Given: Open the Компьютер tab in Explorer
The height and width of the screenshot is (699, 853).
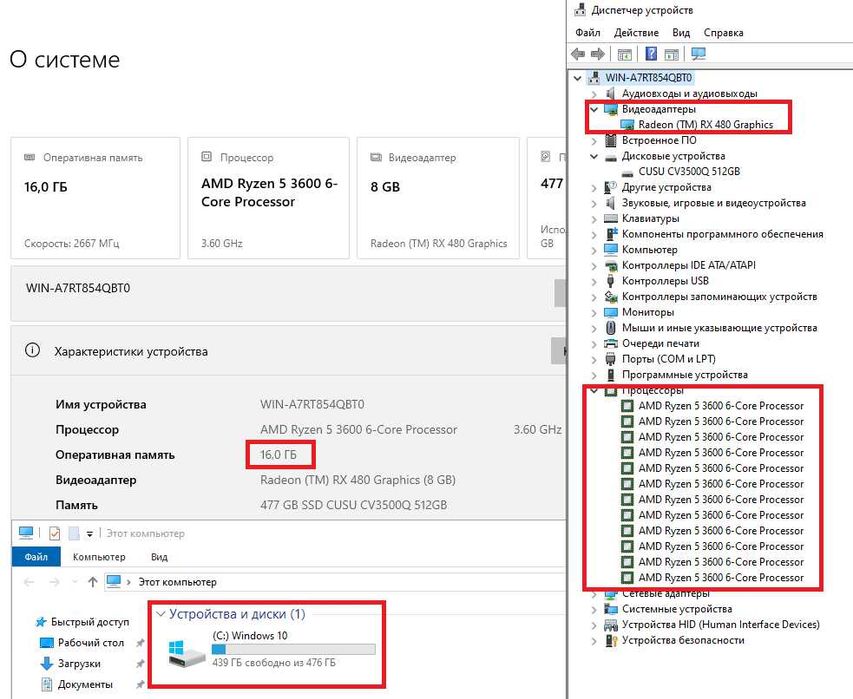Looking at the screenshot, I should point(99,557).
